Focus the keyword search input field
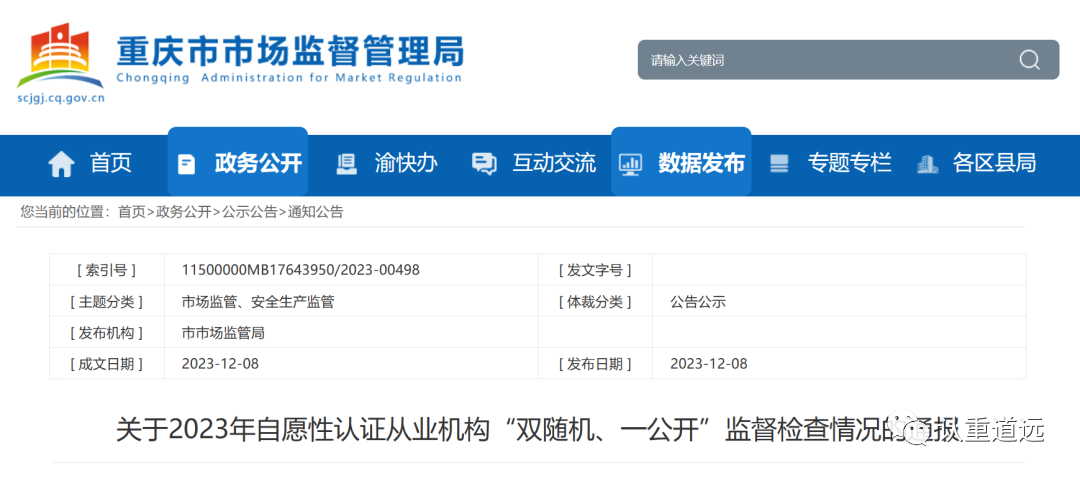The width and height of the screenshot is (1080, 478). [x=820, y=60]
